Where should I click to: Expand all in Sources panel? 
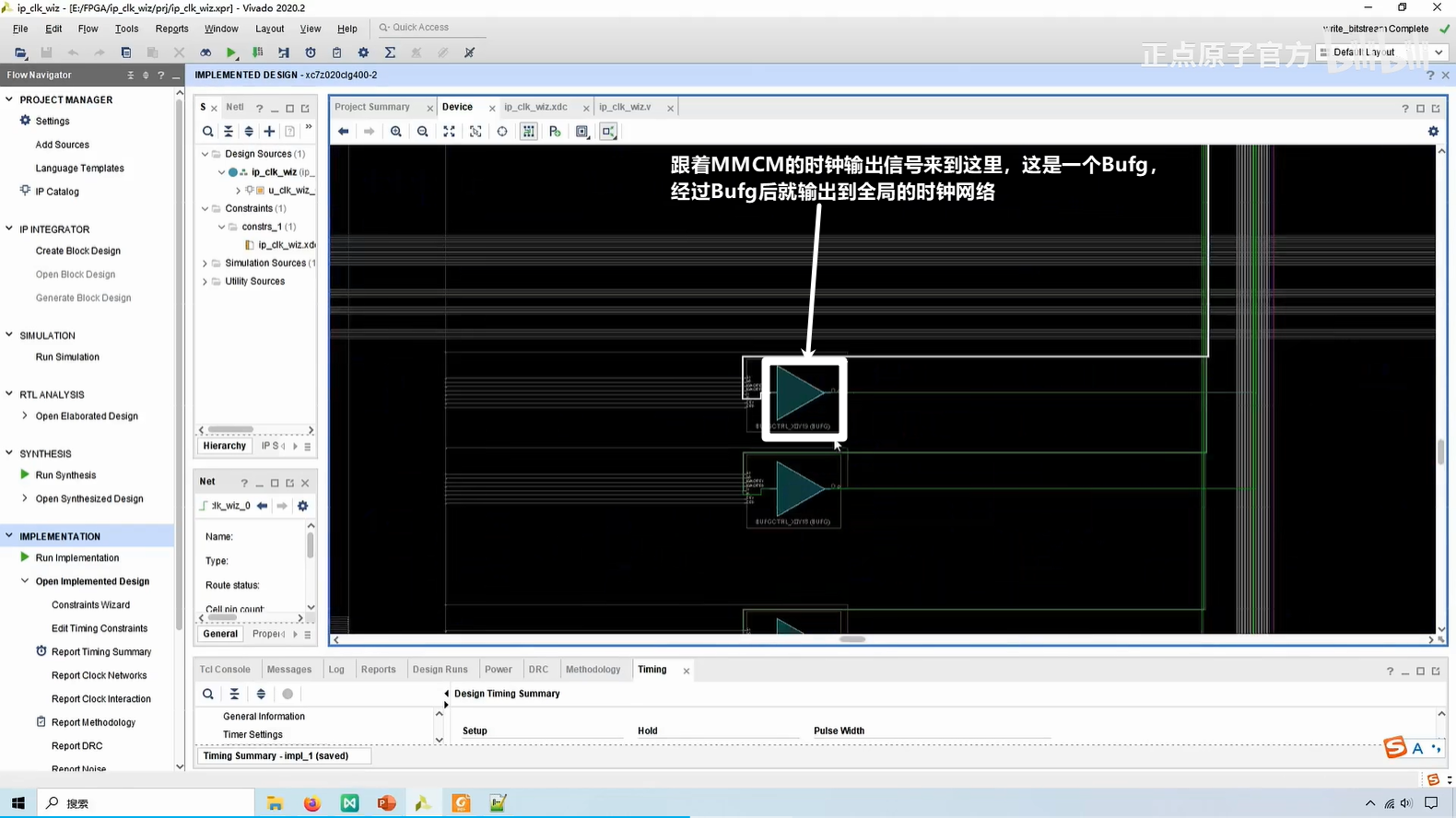pos(249,132)
